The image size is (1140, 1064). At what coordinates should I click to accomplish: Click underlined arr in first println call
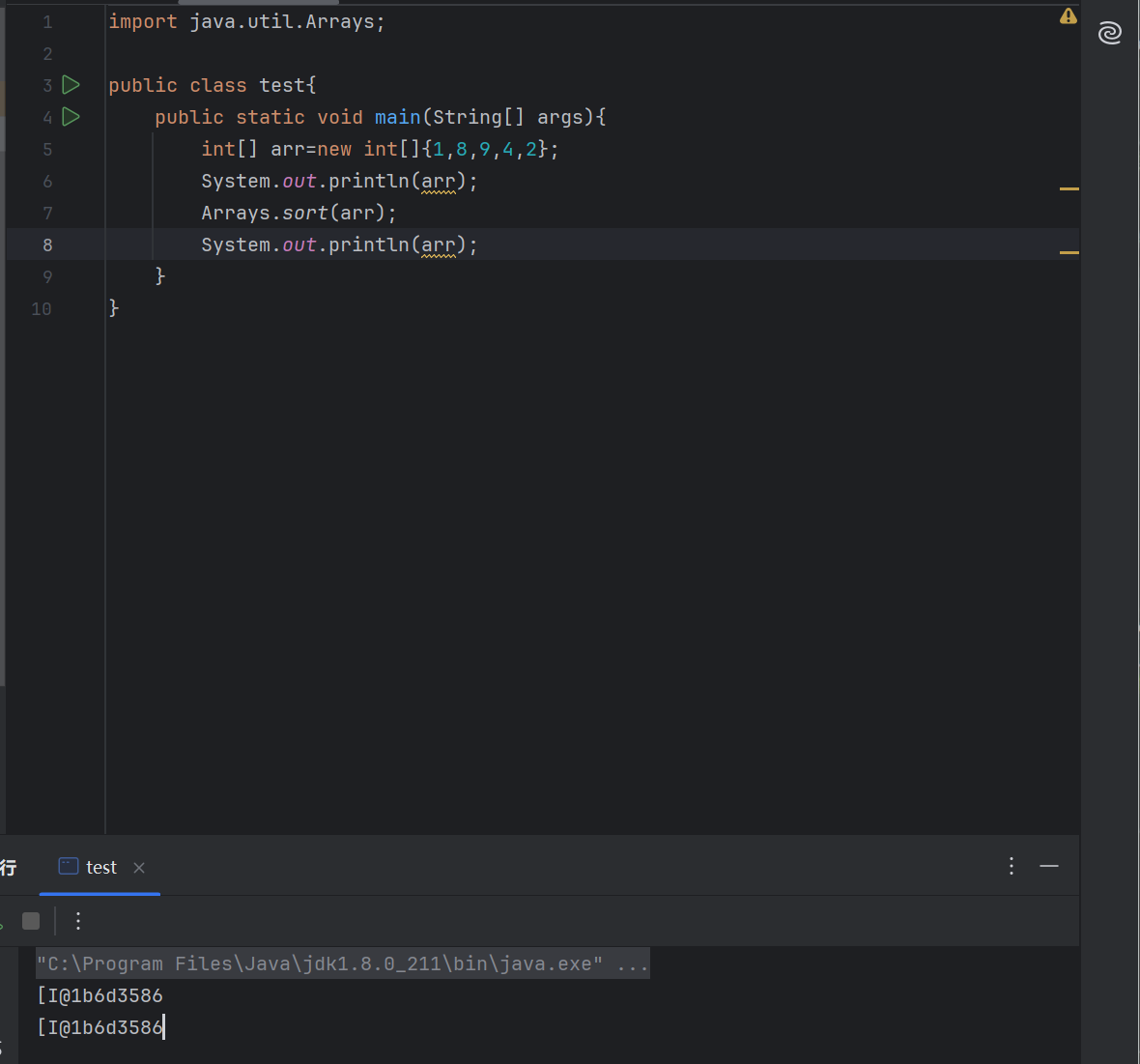pyautogui.click(x=438, y=182)
